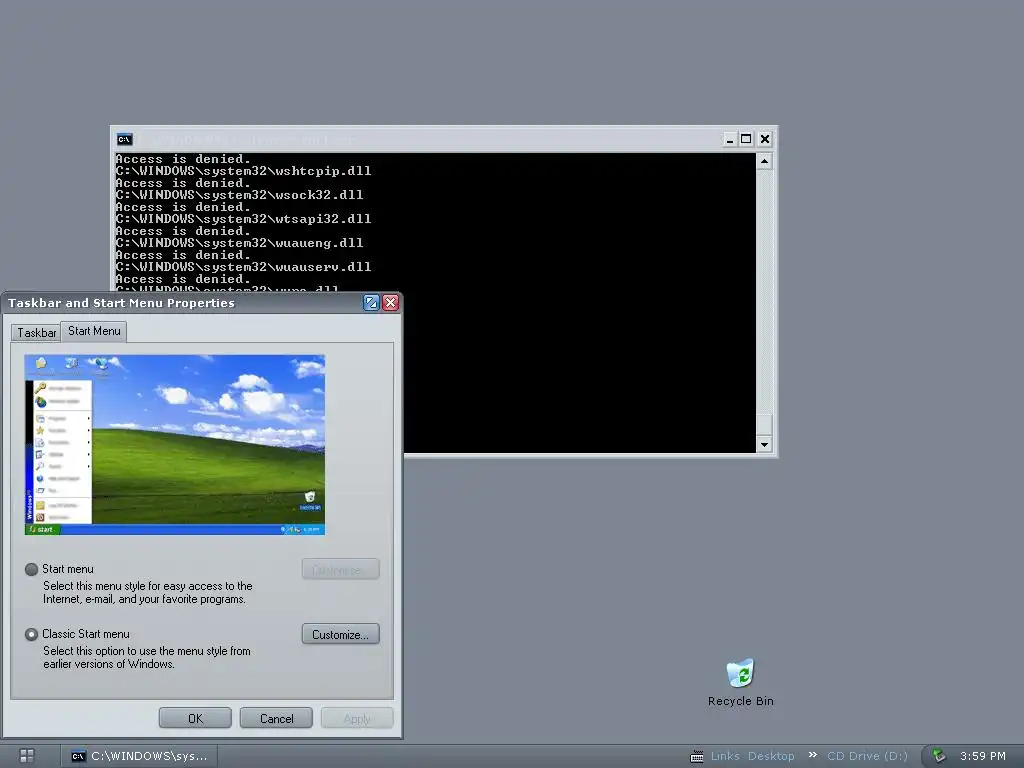
Task: Click the system tray icon beside the clock
Action: point(939,756)
